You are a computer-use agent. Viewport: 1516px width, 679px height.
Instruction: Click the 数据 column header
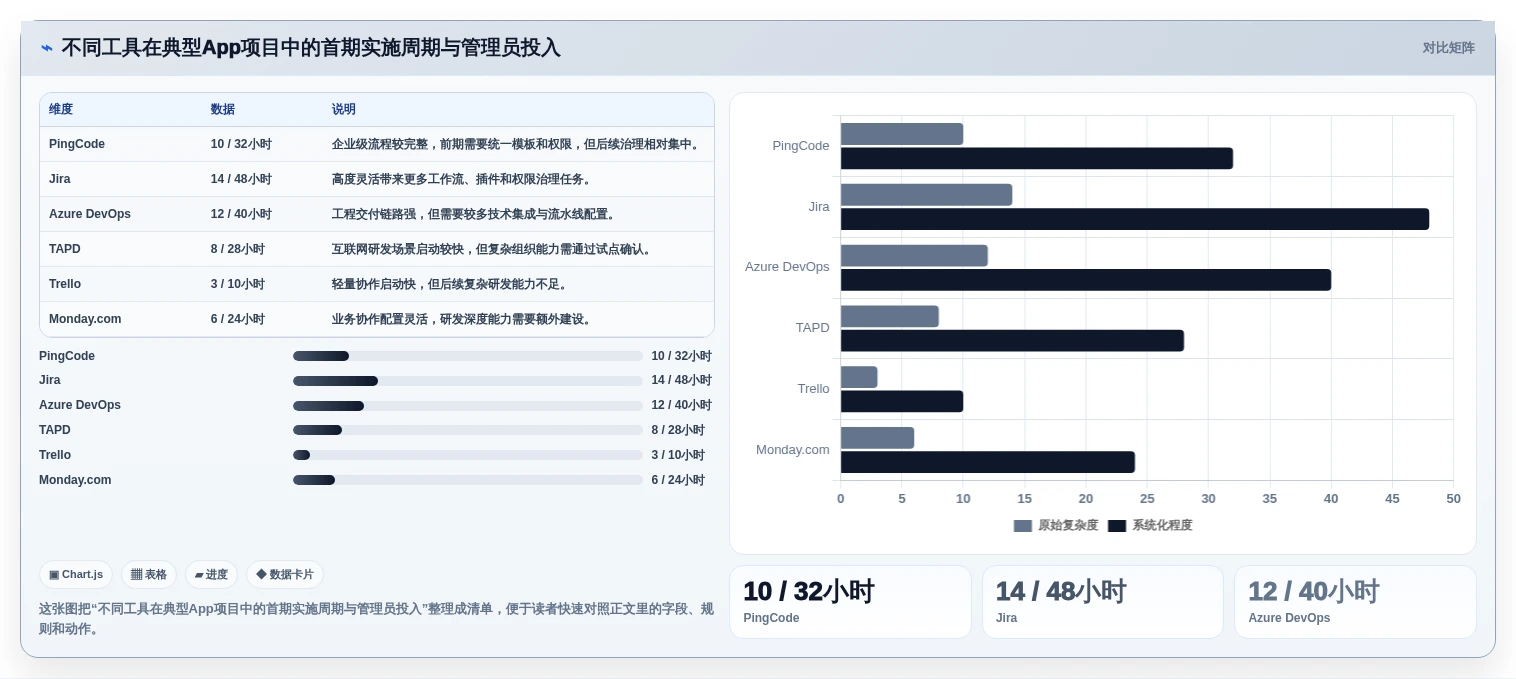click(223, 110)
